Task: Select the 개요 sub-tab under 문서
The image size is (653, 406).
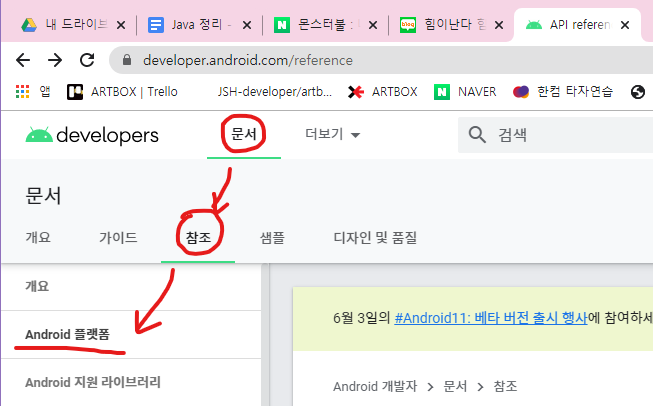Action: pyautogui.click(x=38, y=238)
